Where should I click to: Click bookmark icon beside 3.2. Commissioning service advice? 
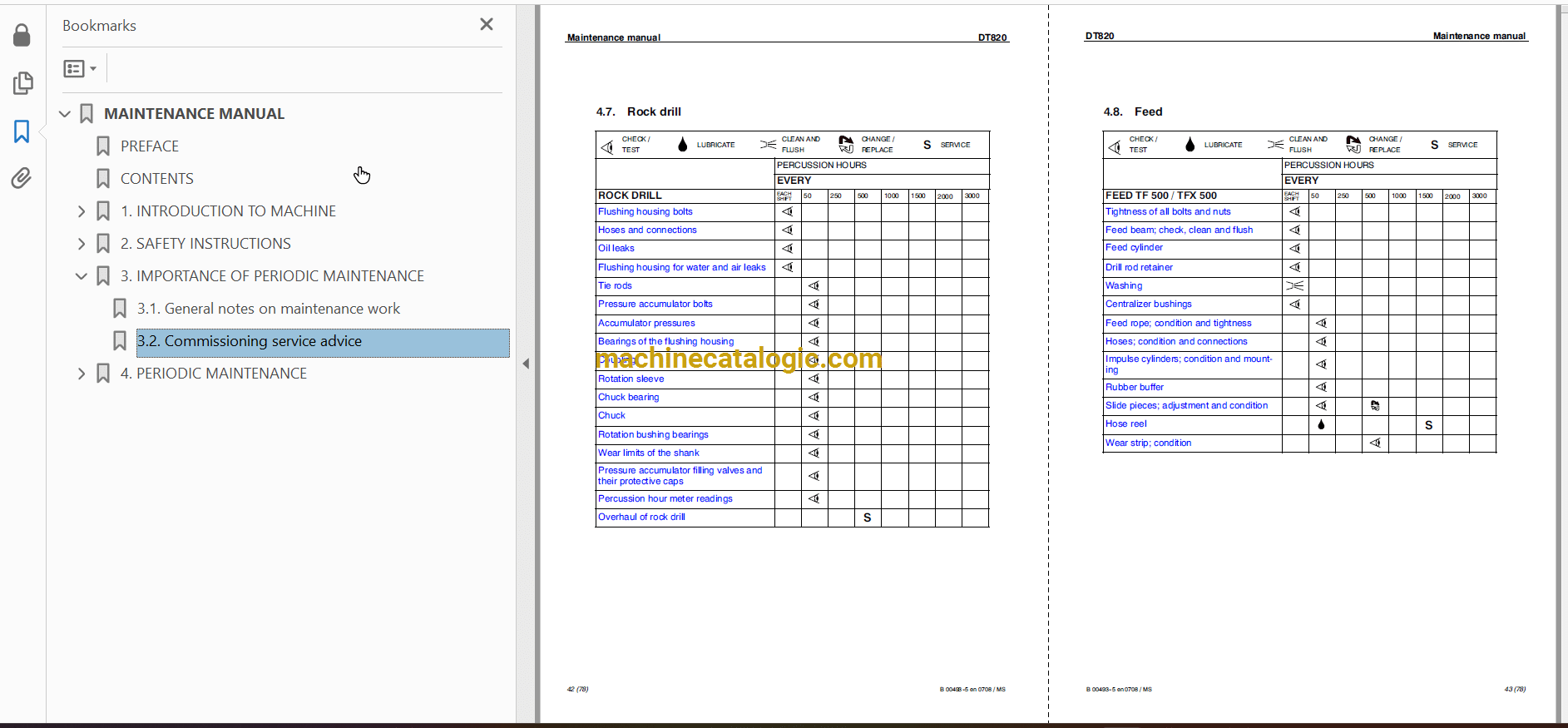click(120, 341)
